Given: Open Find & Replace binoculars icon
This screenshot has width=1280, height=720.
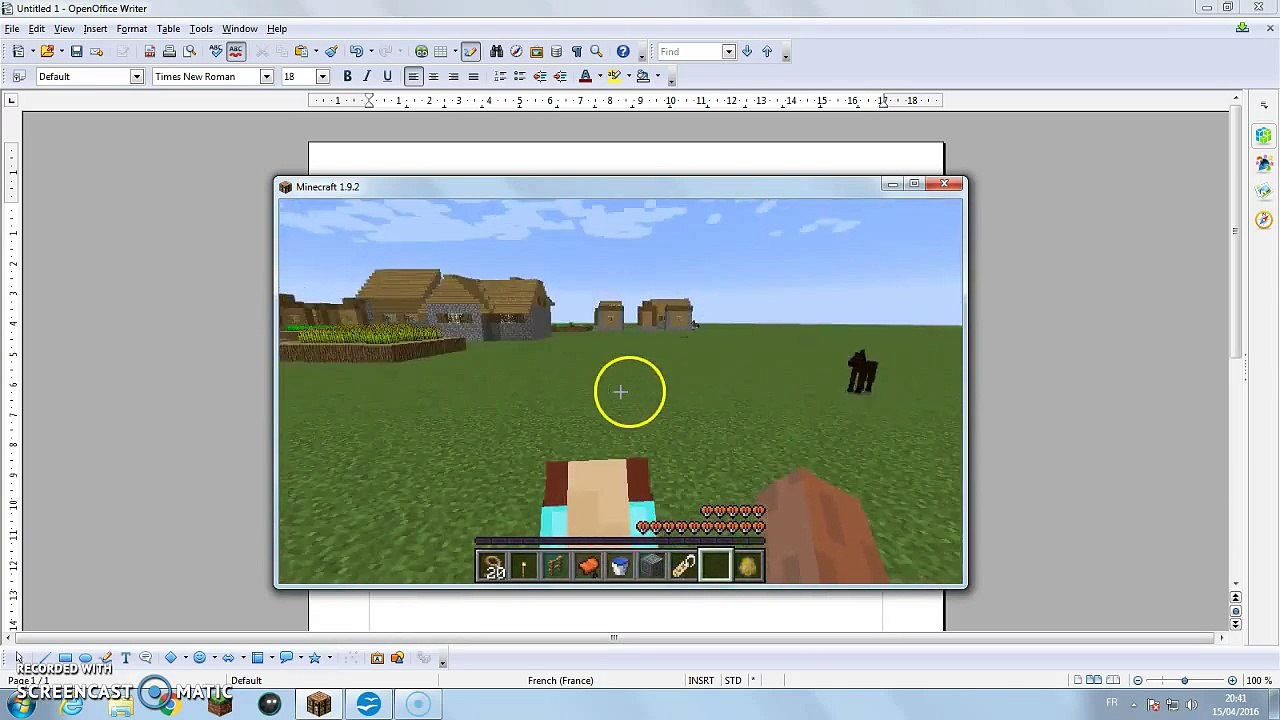Looking at the screenshot, I should pyautogui.click(x=496, y=51).
